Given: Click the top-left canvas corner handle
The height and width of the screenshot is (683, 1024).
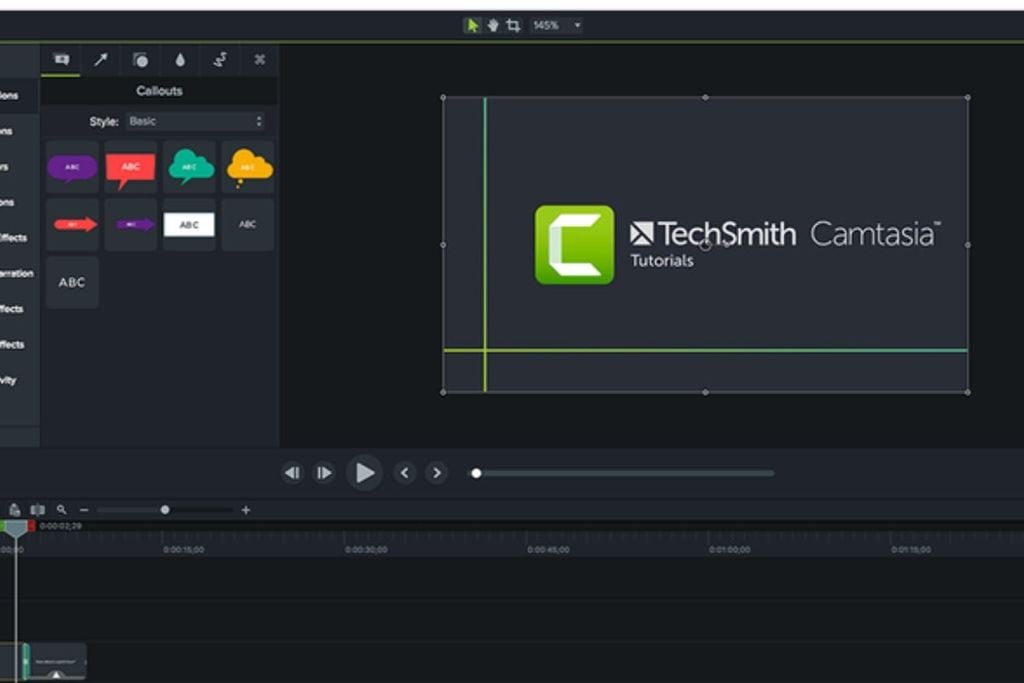Looking at the screenshot, I should click(443, 97).
